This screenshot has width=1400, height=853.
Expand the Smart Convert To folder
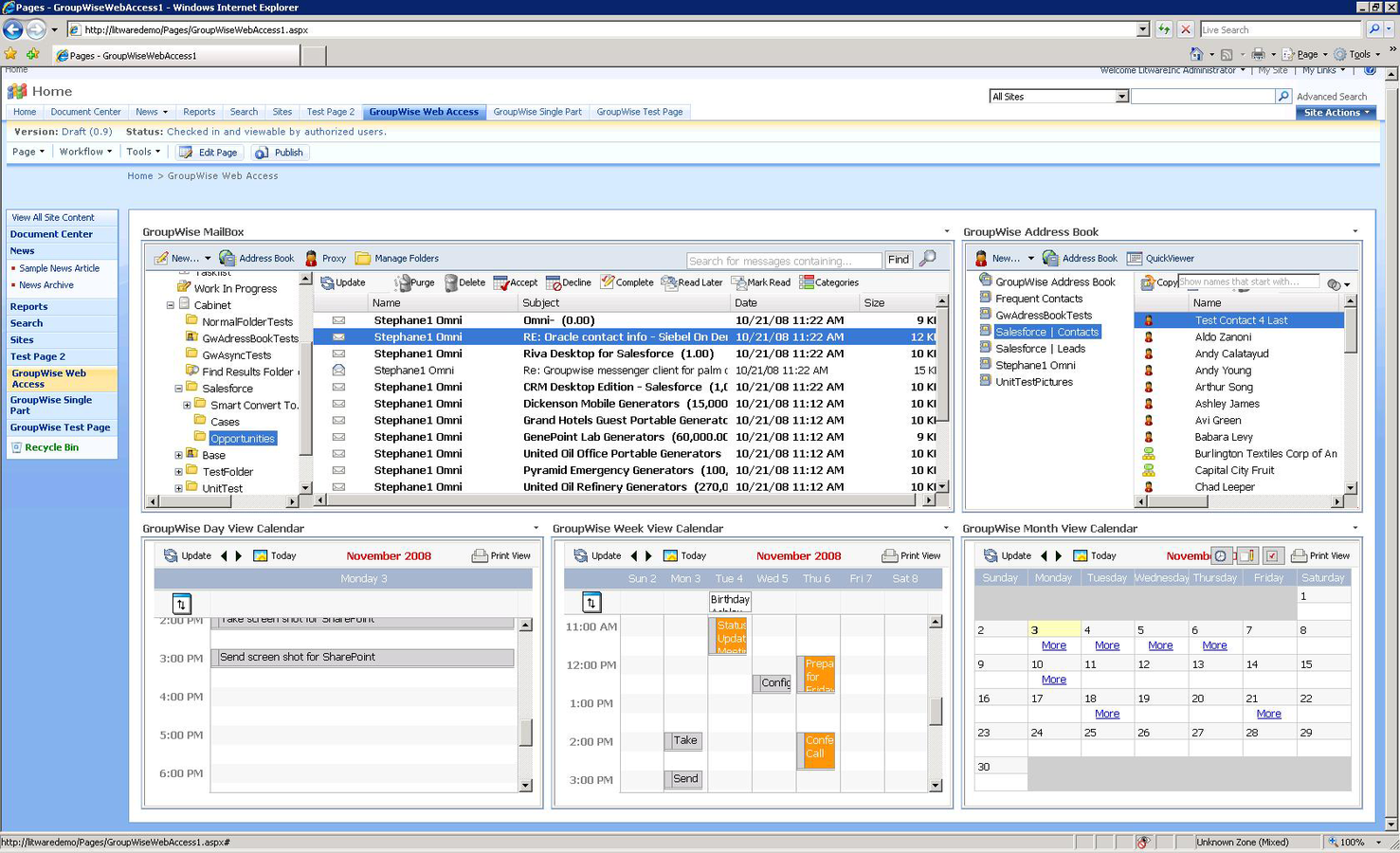pyautogui.click(x=187, y=405)
